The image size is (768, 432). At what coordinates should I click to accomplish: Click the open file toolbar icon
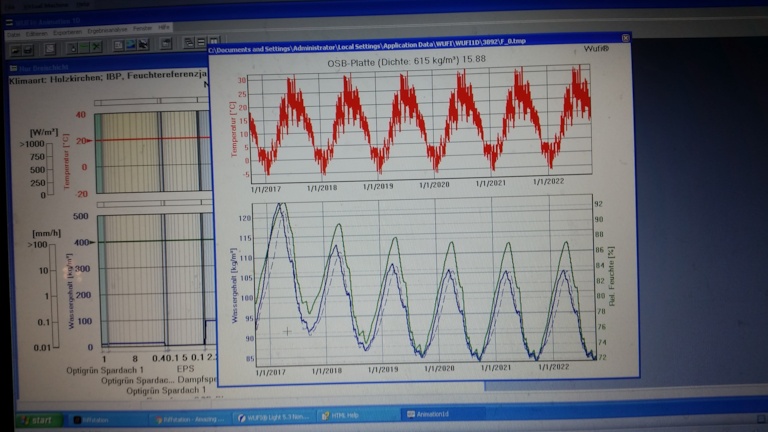14,45
